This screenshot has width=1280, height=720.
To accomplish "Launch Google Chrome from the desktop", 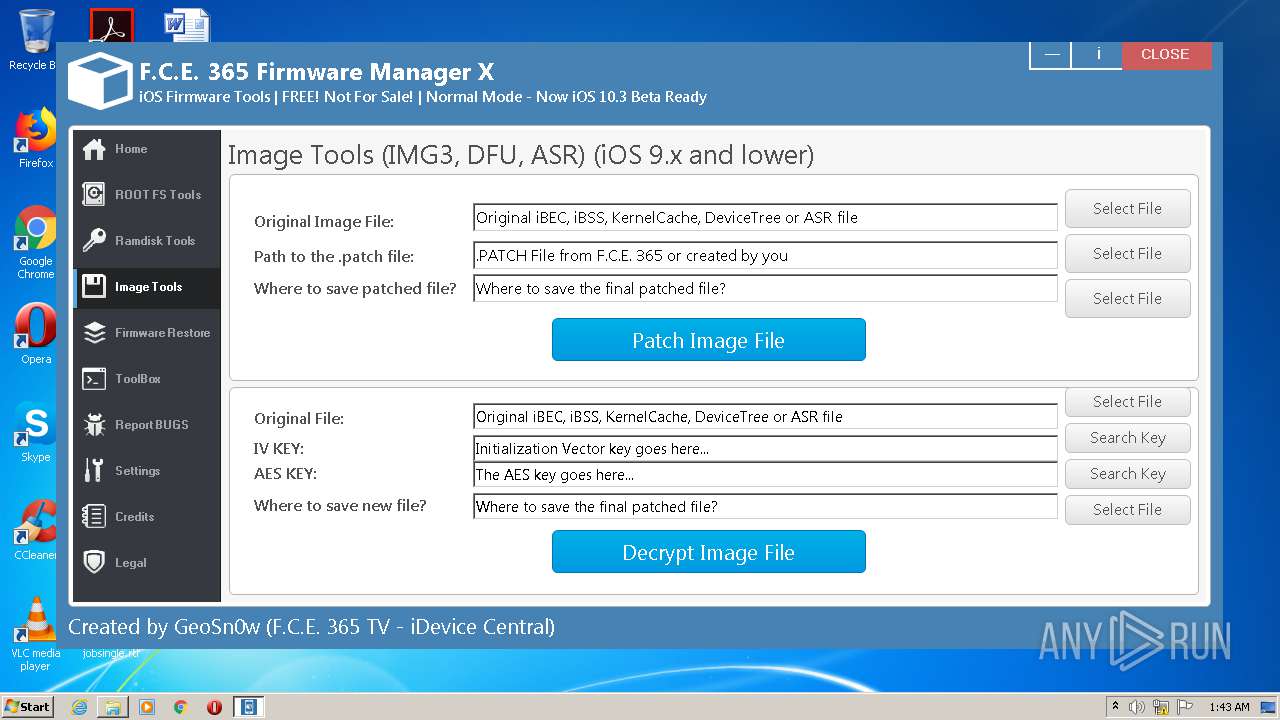I will tap(35, 242).
